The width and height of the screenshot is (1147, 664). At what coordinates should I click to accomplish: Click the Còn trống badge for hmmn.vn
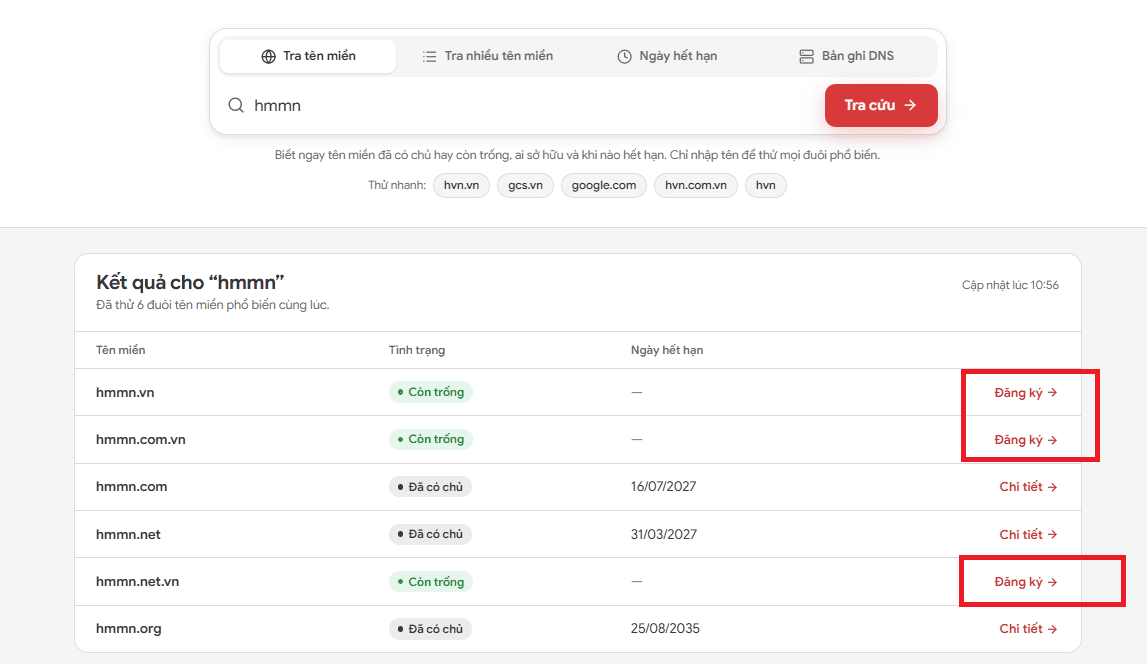(x=431, y=392)
